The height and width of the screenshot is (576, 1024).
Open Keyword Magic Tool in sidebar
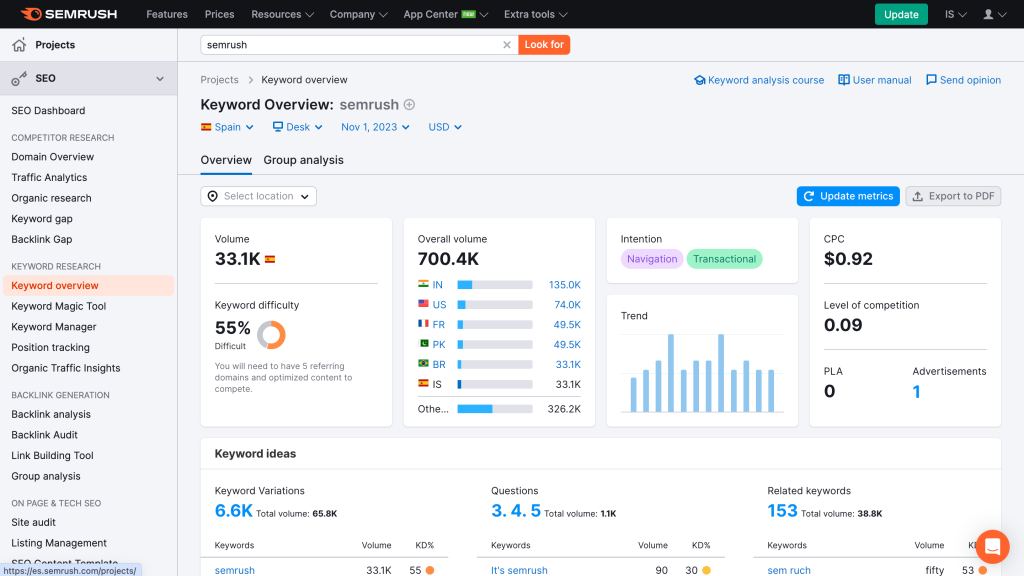coord(59,306)
